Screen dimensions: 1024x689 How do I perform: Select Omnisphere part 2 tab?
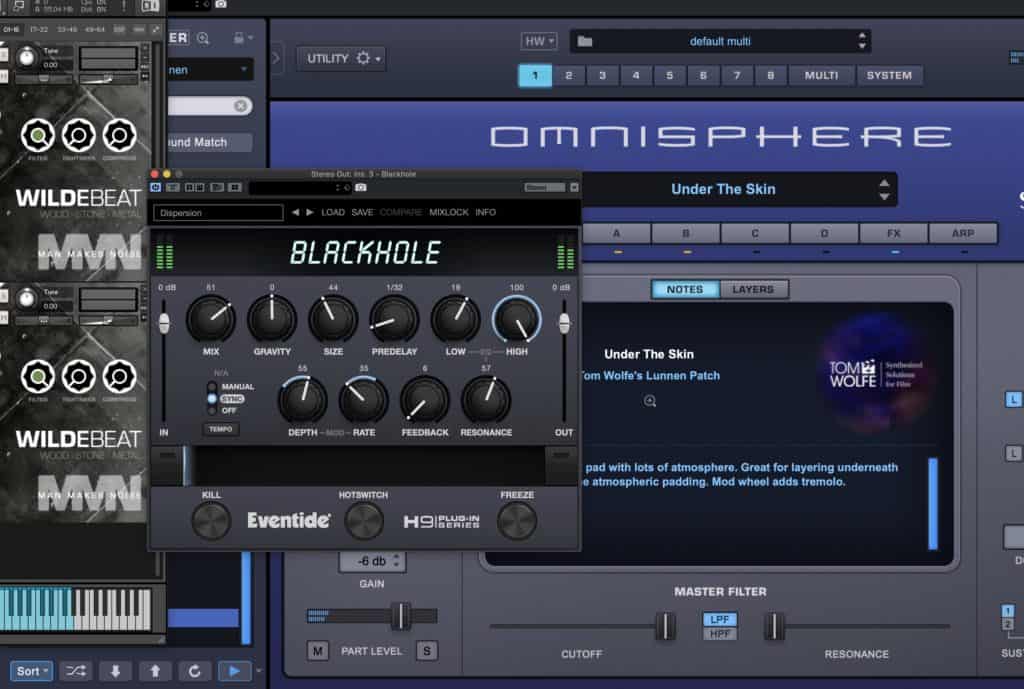(x=569, y=75)
